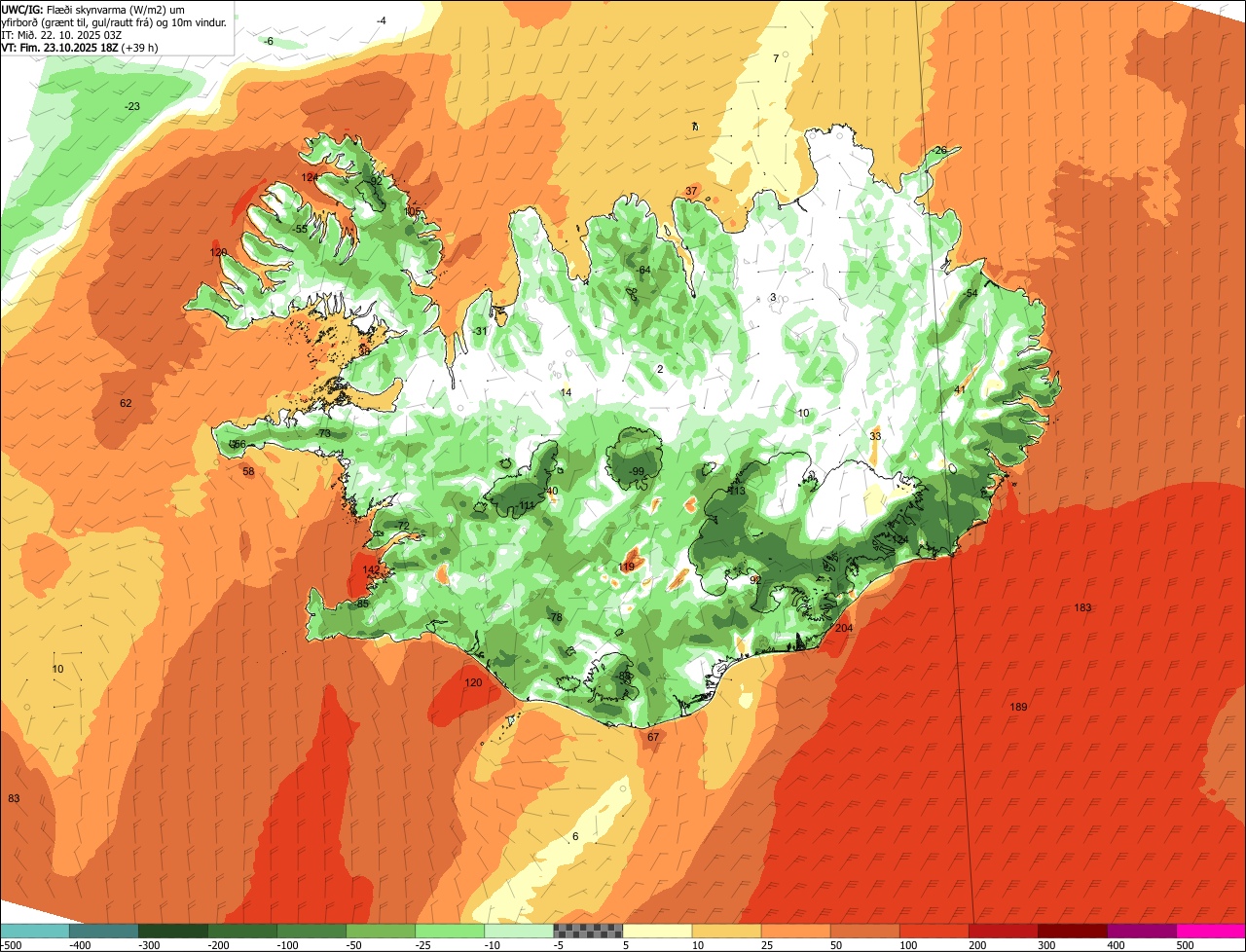Click the '-23' value in the northwest sea

(x=131, y=106)
